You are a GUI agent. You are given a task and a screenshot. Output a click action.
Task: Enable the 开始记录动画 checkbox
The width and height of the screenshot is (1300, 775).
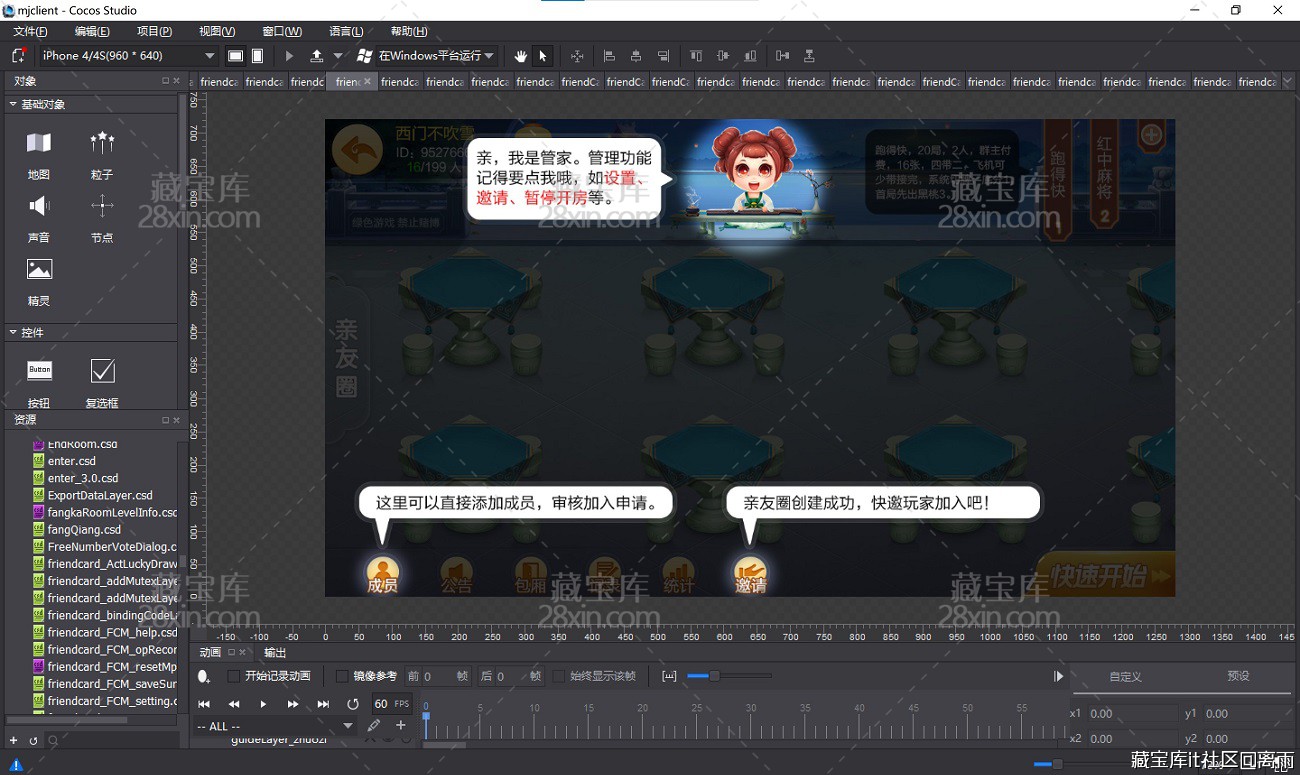(234, 676)
